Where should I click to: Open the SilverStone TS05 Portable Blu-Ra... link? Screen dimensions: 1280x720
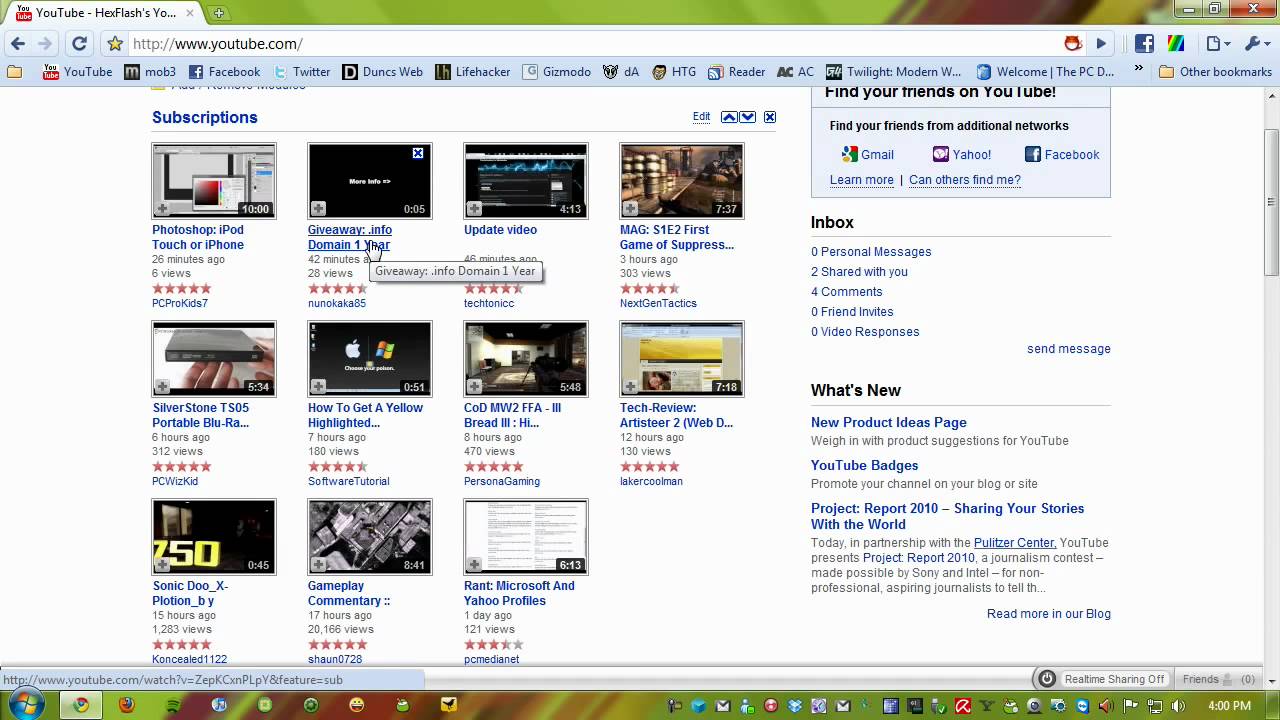click(x=201, y=415)
